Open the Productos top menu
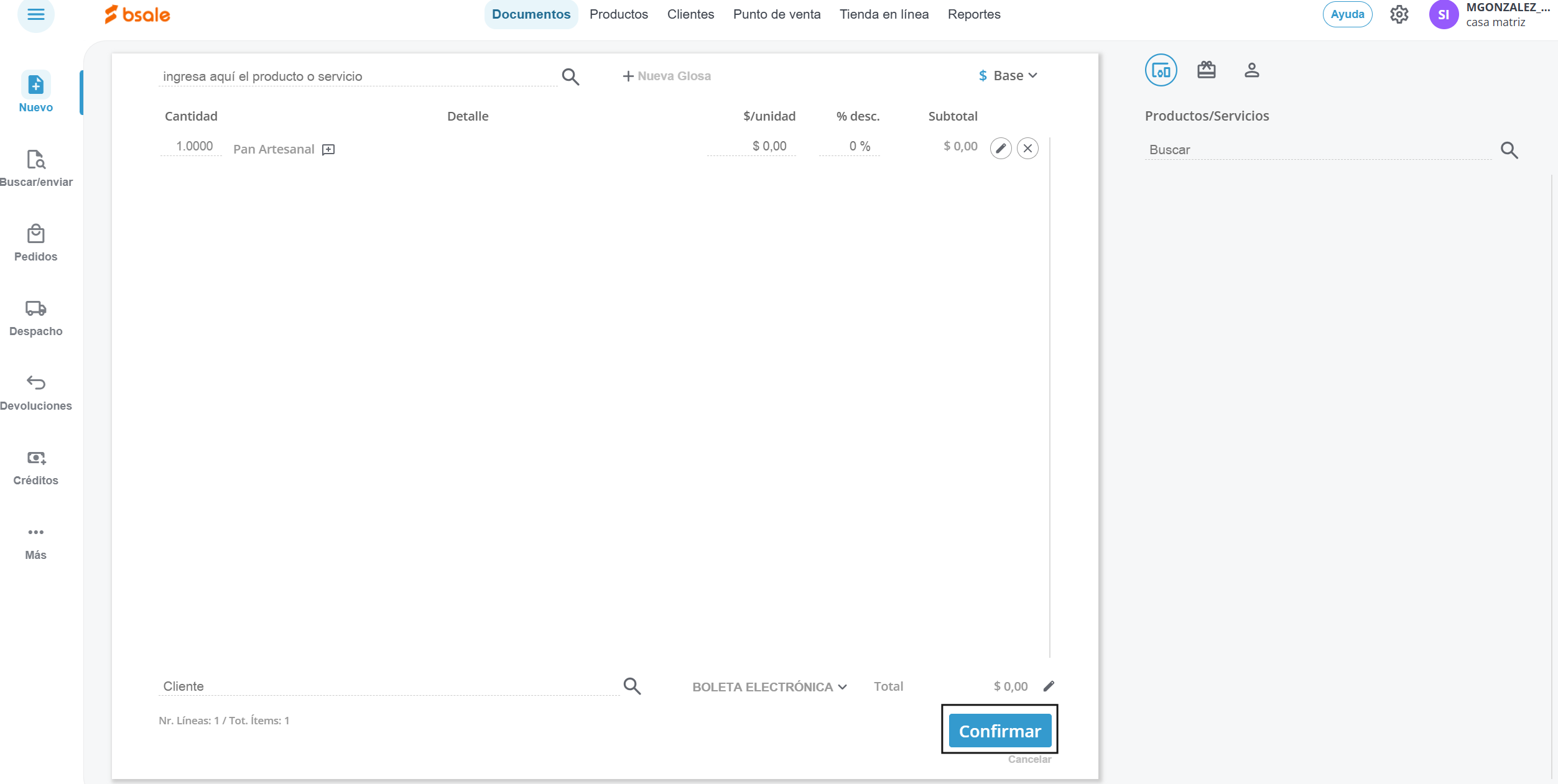The width and height of the screenshot is (1558, 784). pos(618,14)
